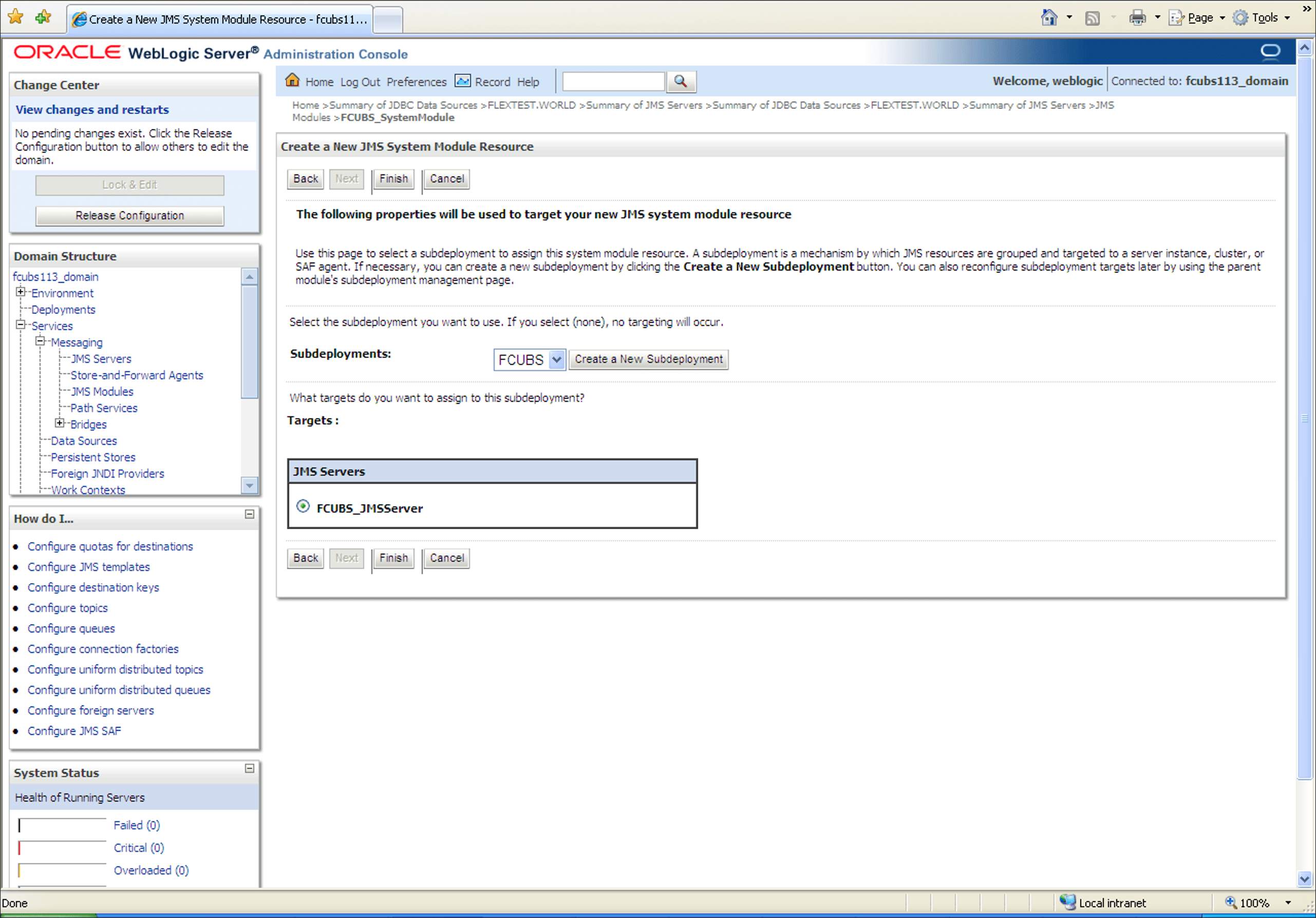The width and height of the screenshot is (1316, 918).
Task: Click the Home house icon in toolbar
Action: click(x=292, y=81)
